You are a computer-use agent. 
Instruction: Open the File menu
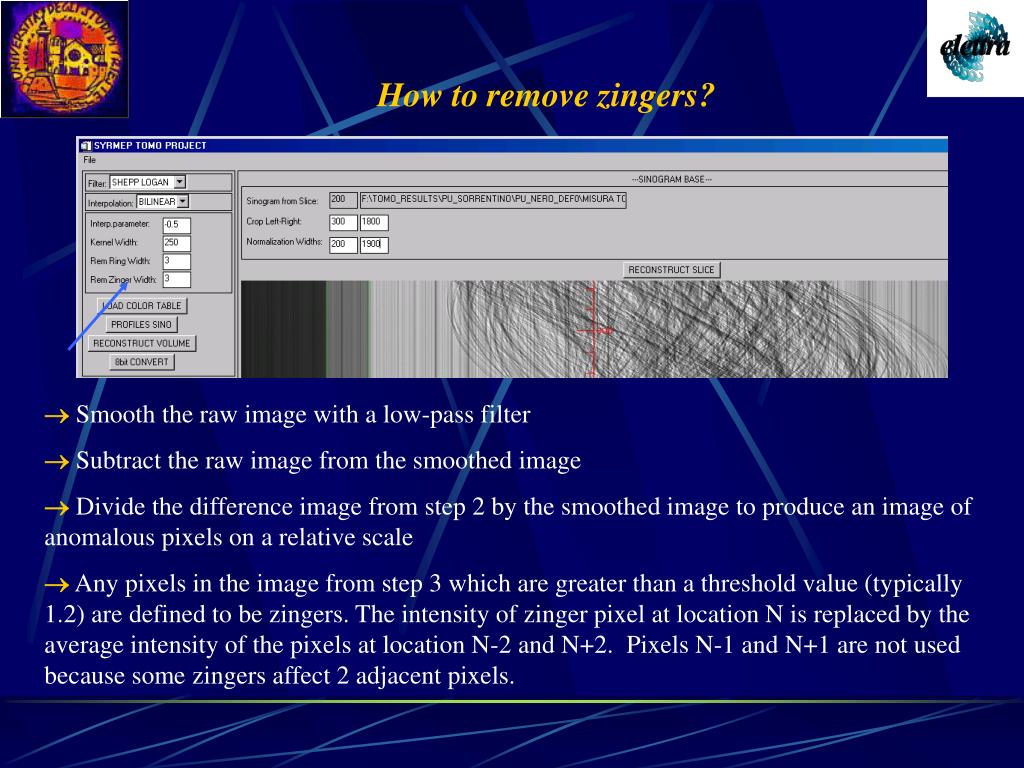(89, 160)
